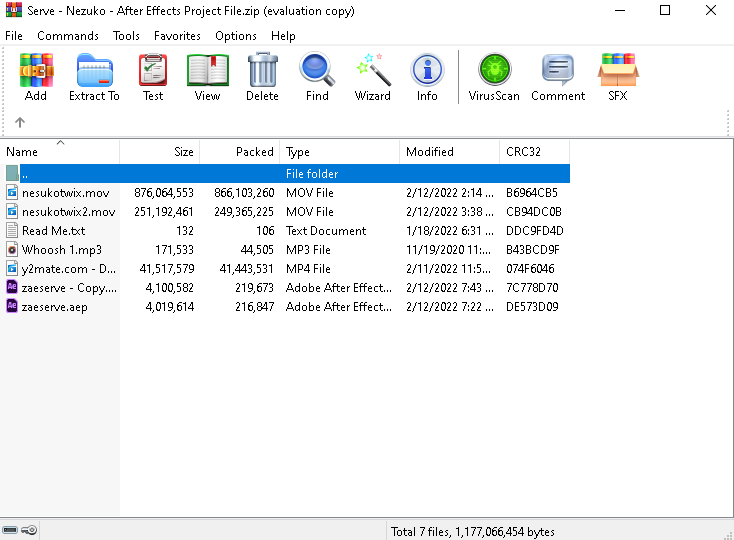Screen dimensions: 734x540
Task: Open the Favorites menu
Action: tap(177, 36)
